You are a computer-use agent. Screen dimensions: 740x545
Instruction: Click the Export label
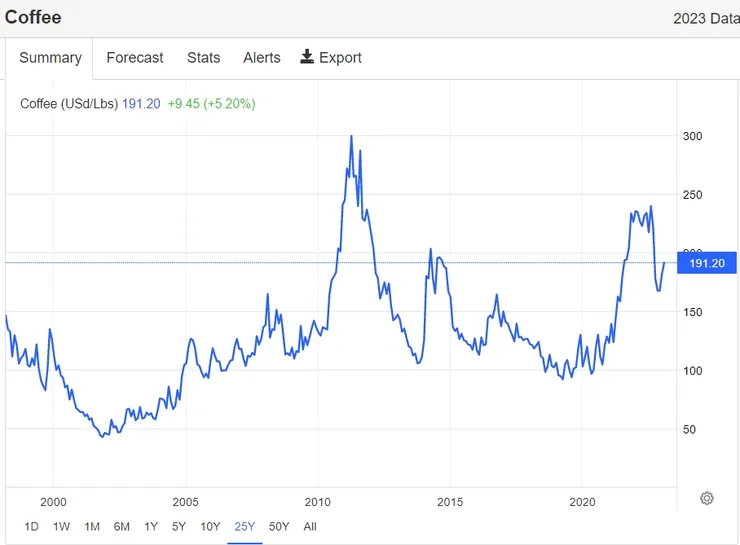coord(340,58)
